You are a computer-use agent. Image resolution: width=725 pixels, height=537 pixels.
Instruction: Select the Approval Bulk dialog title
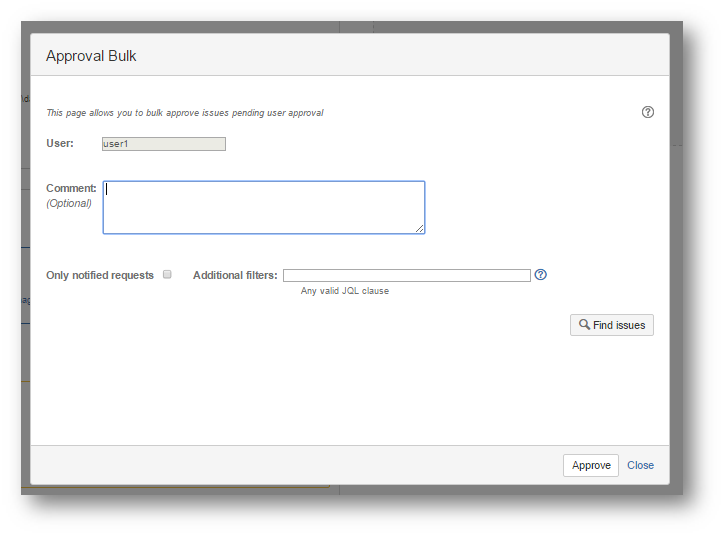click(91, 56)
